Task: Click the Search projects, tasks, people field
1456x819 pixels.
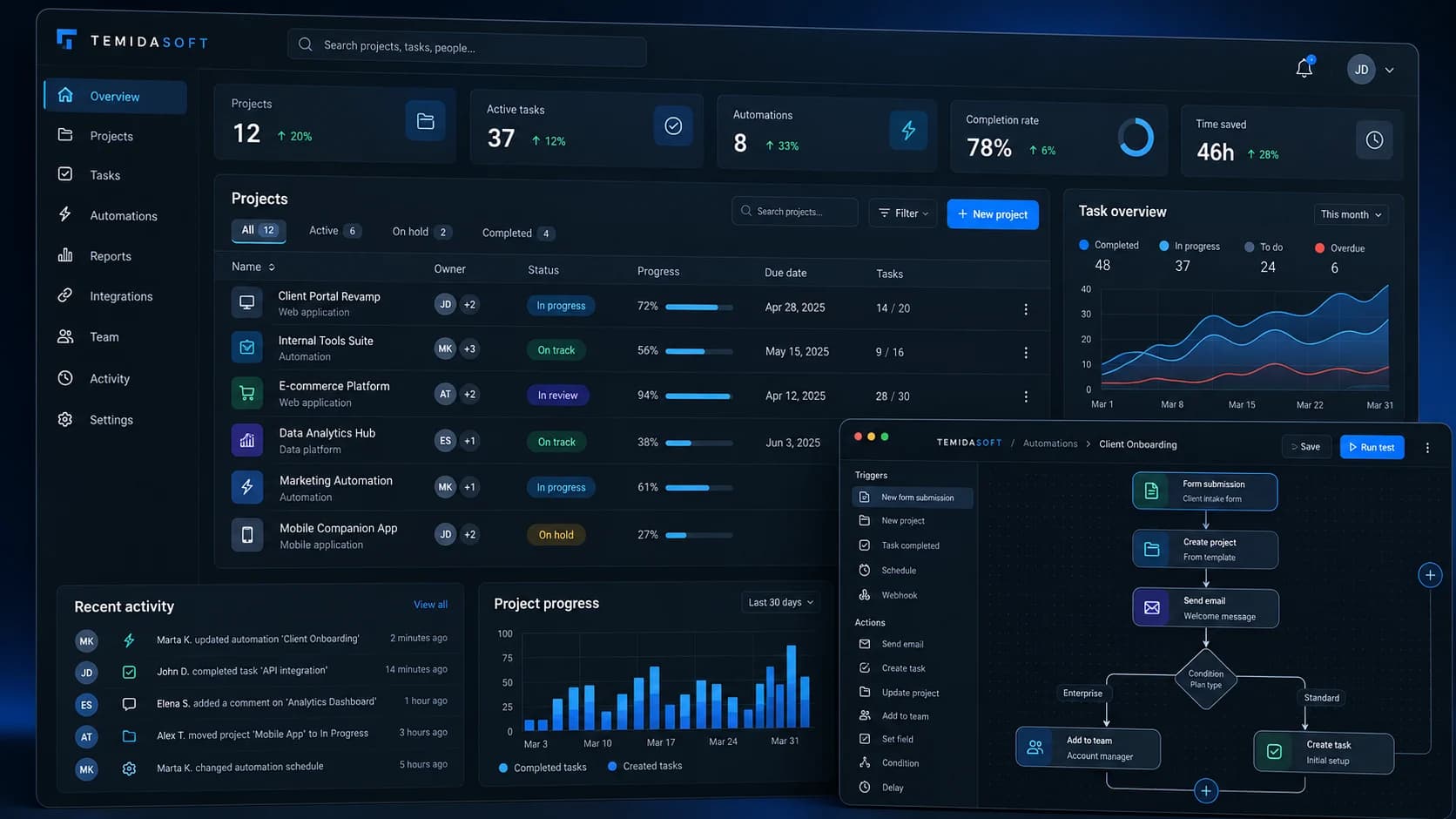Action: 468,47
